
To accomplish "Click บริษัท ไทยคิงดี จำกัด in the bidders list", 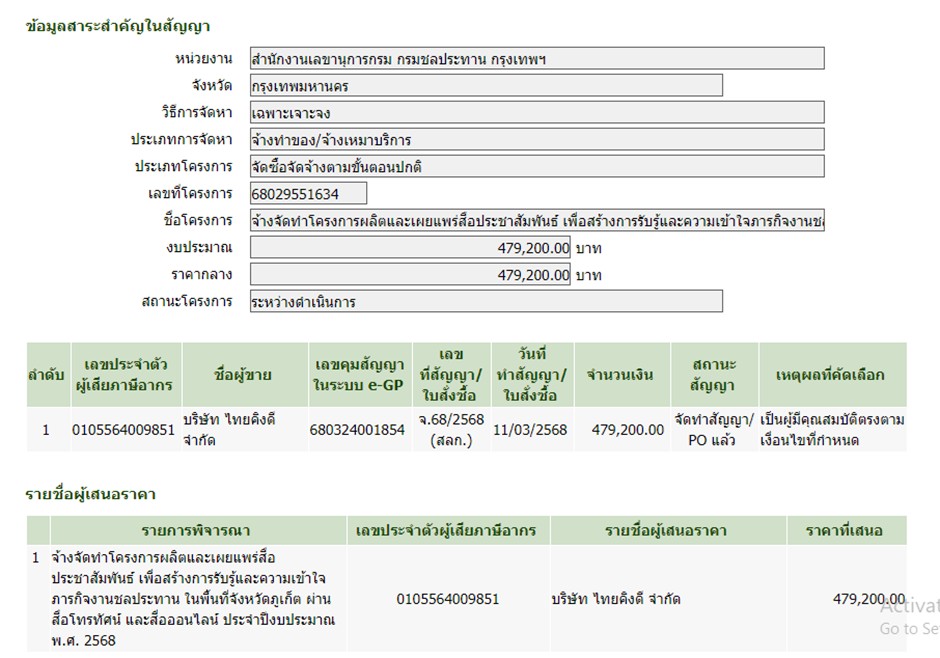I will (x=616, y=599).
